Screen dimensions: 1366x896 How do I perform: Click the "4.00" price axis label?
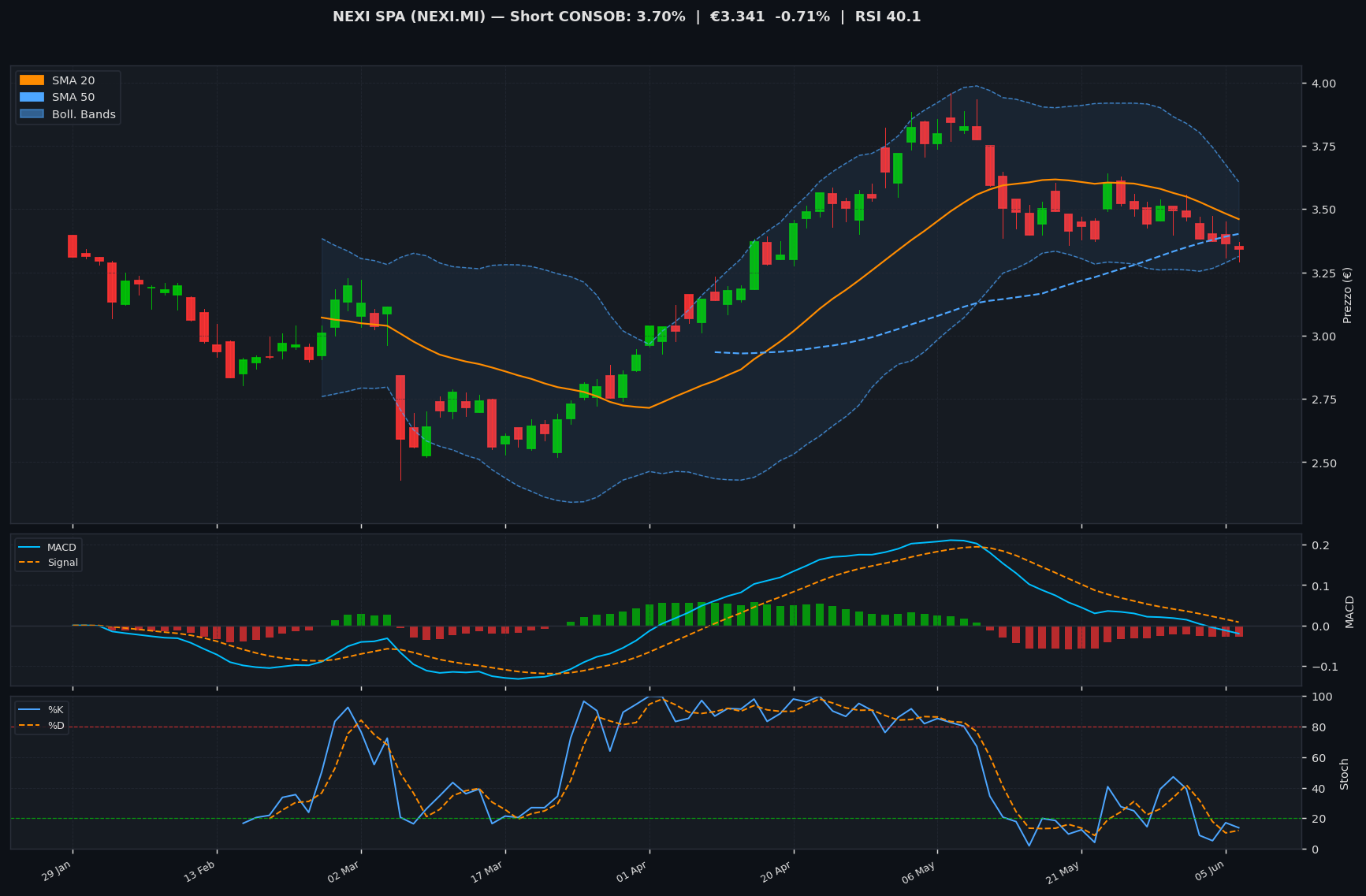pos(1323,84)
